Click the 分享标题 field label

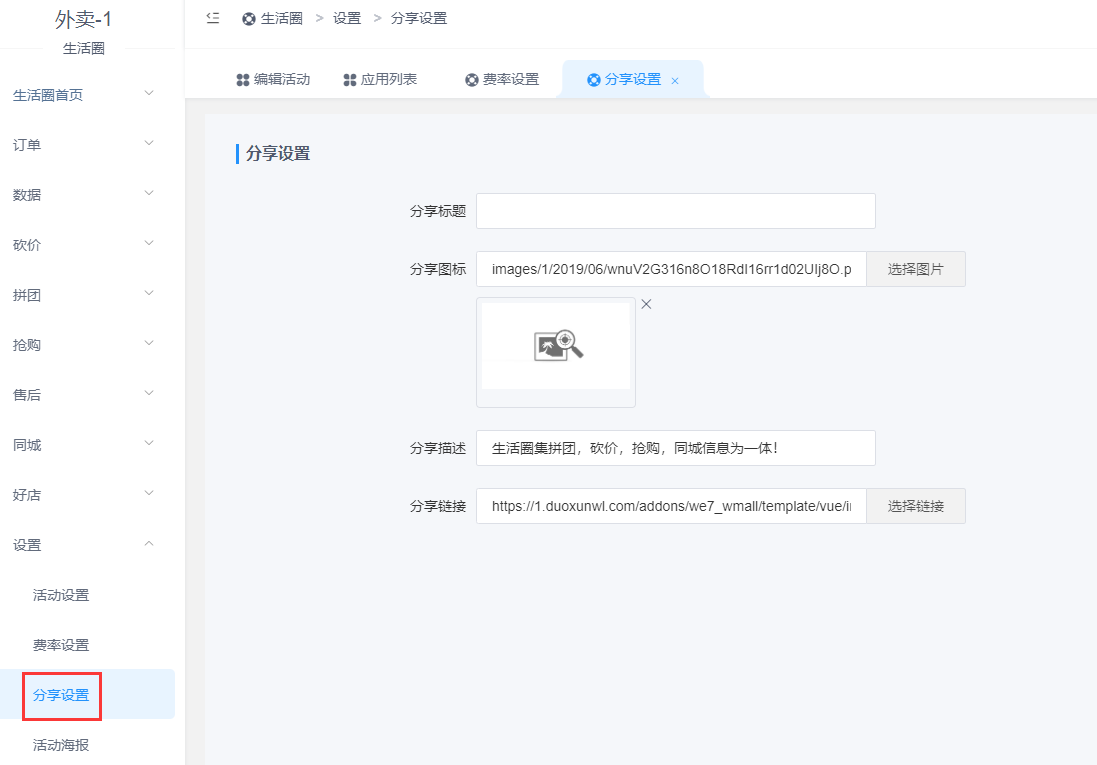click(x=438, y=211)
